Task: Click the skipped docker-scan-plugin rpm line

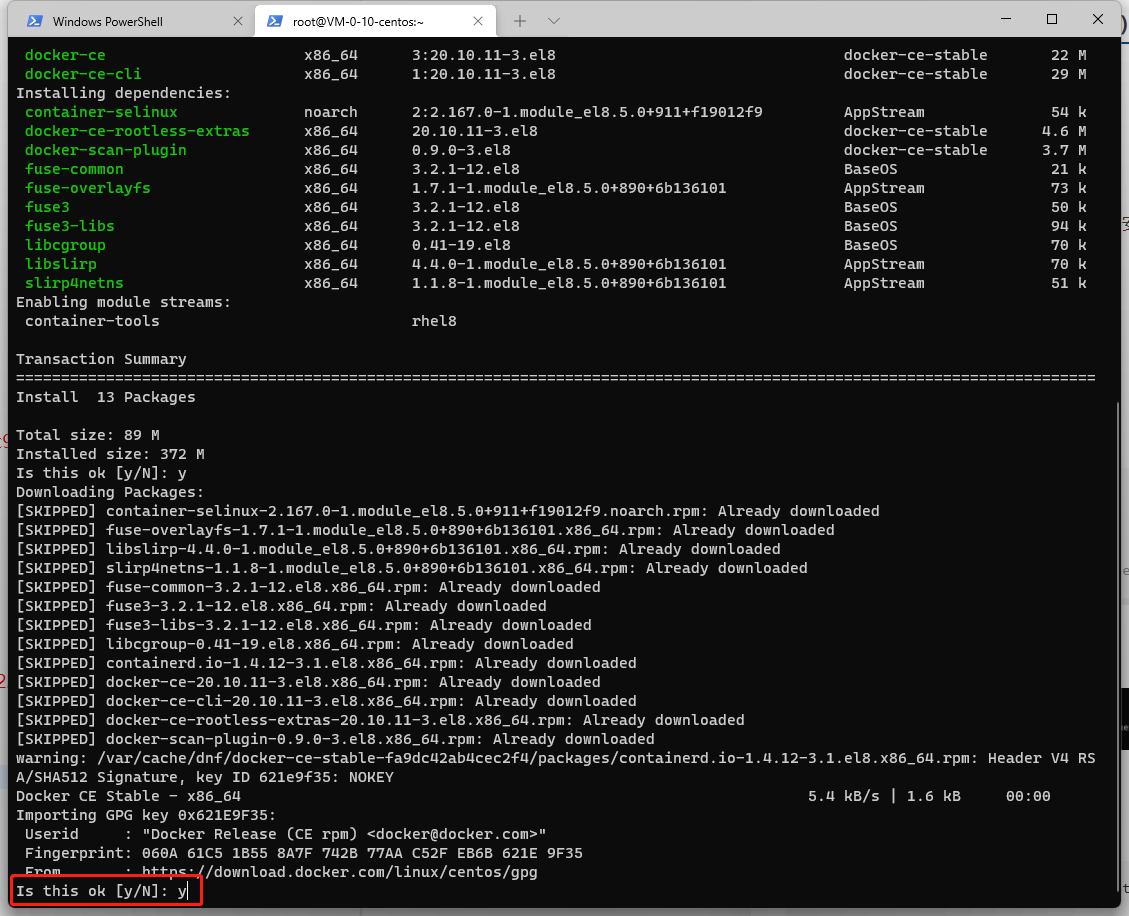Action: pyautogui.click(x=335, y=739)
